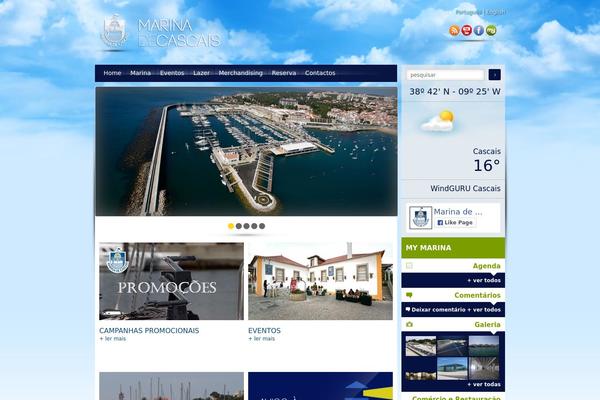Open the Galeria section link

click(487, 325)
